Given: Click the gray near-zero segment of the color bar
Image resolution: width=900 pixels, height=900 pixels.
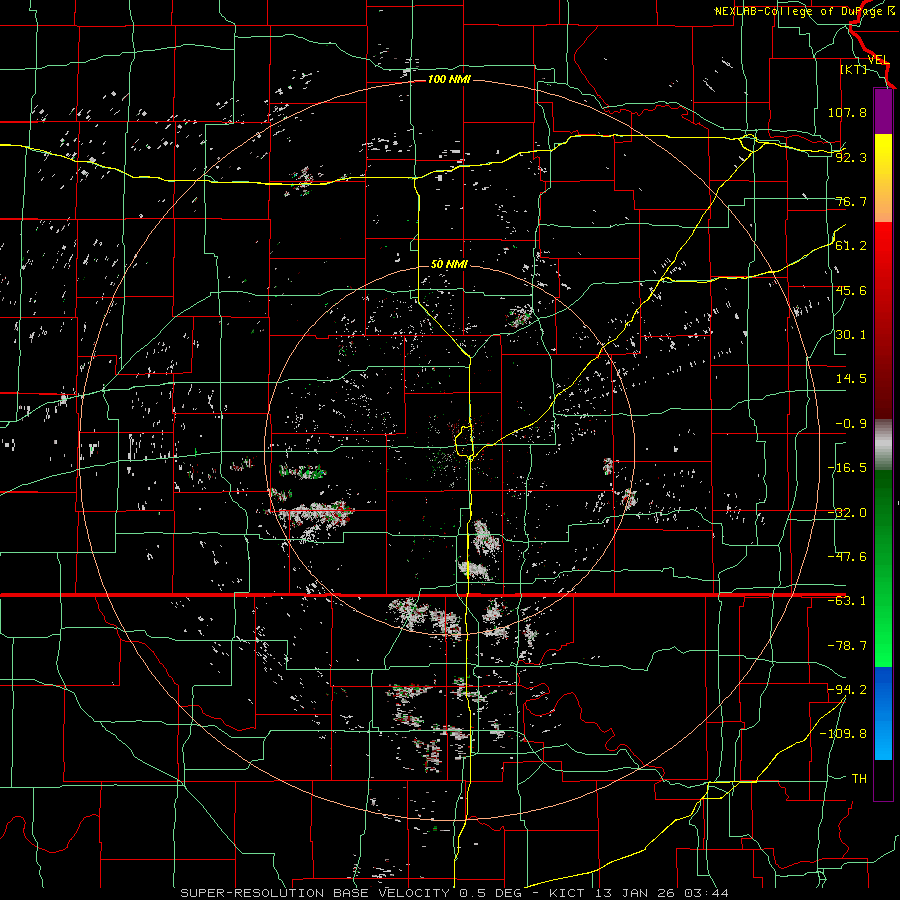Looking at the screenshot, I should point(883,445).
